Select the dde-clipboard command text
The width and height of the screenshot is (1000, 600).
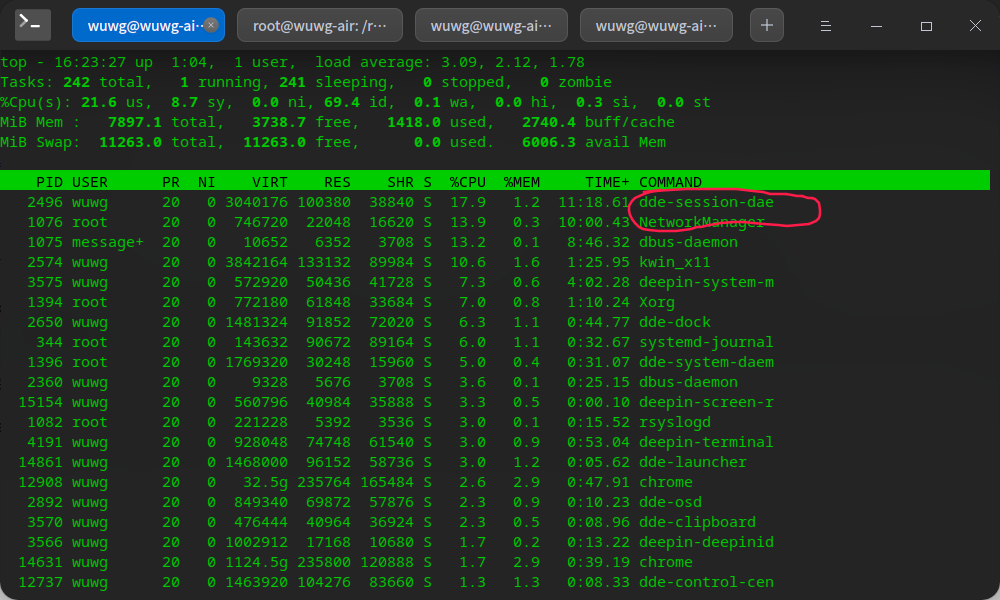tap(697, 522)
